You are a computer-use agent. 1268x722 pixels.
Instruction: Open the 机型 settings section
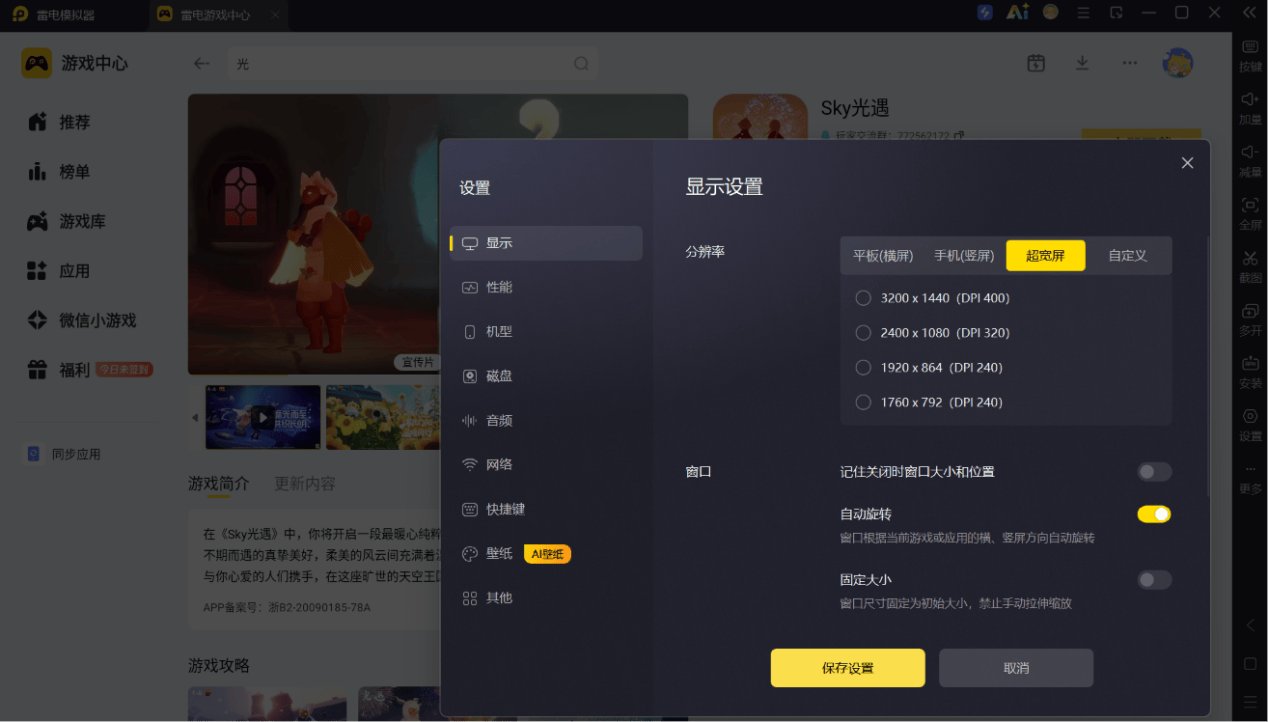point(546,331)
